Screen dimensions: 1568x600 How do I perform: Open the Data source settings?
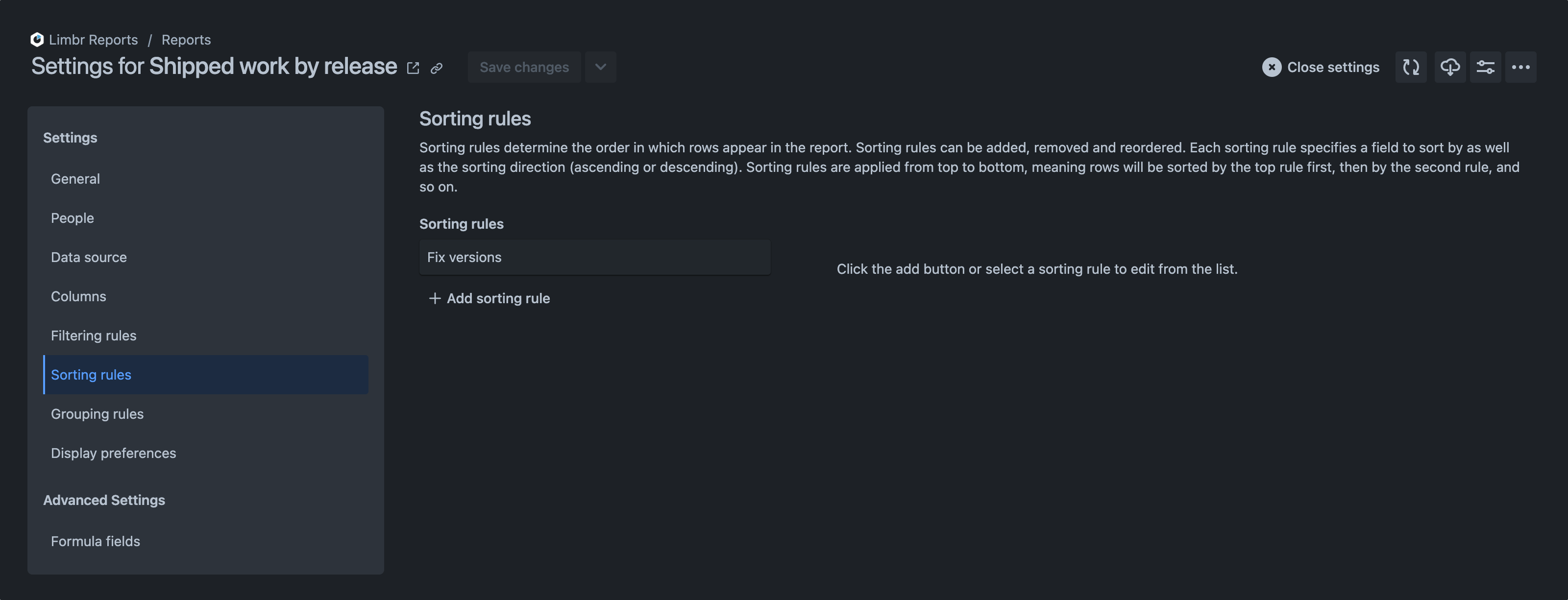coord(89,257)
